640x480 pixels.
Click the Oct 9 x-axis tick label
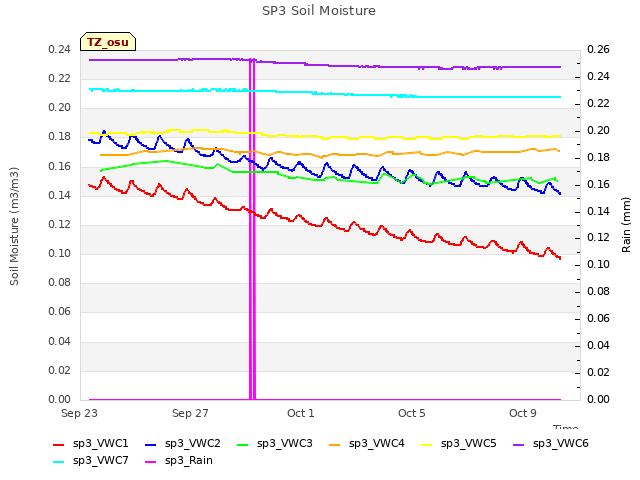[523, 413]
